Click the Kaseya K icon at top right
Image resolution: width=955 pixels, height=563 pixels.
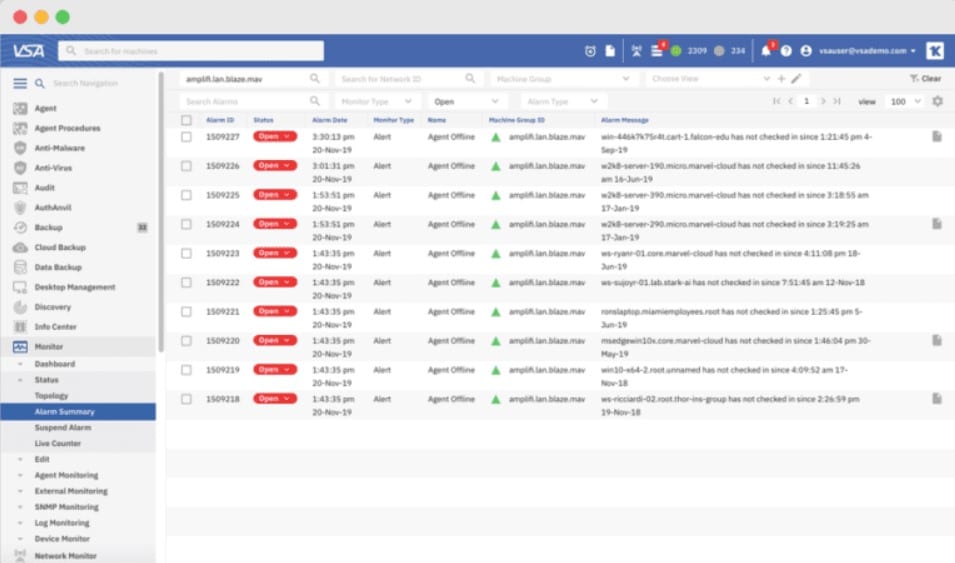[x=935, y=51]
